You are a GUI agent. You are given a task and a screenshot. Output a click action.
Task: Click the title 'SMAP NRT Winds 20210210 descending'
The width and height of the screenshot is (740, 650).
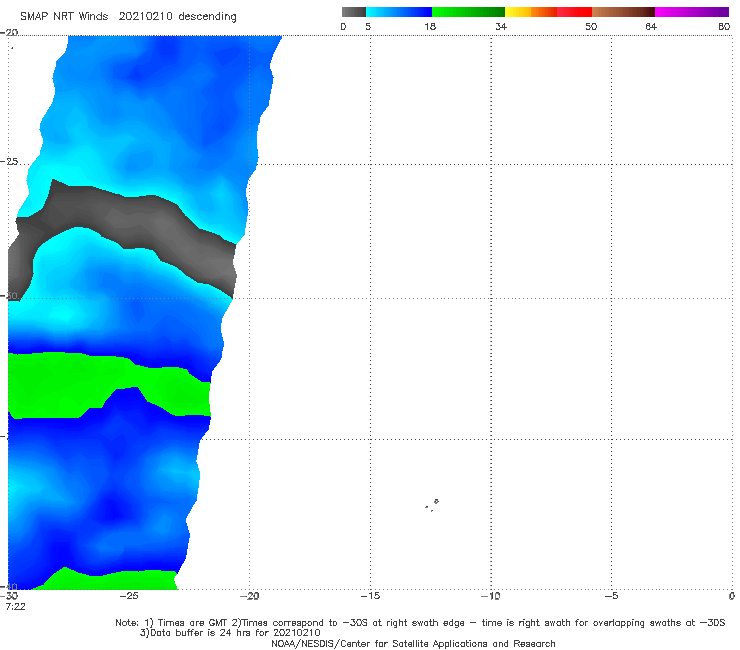(x=128, y=17)
